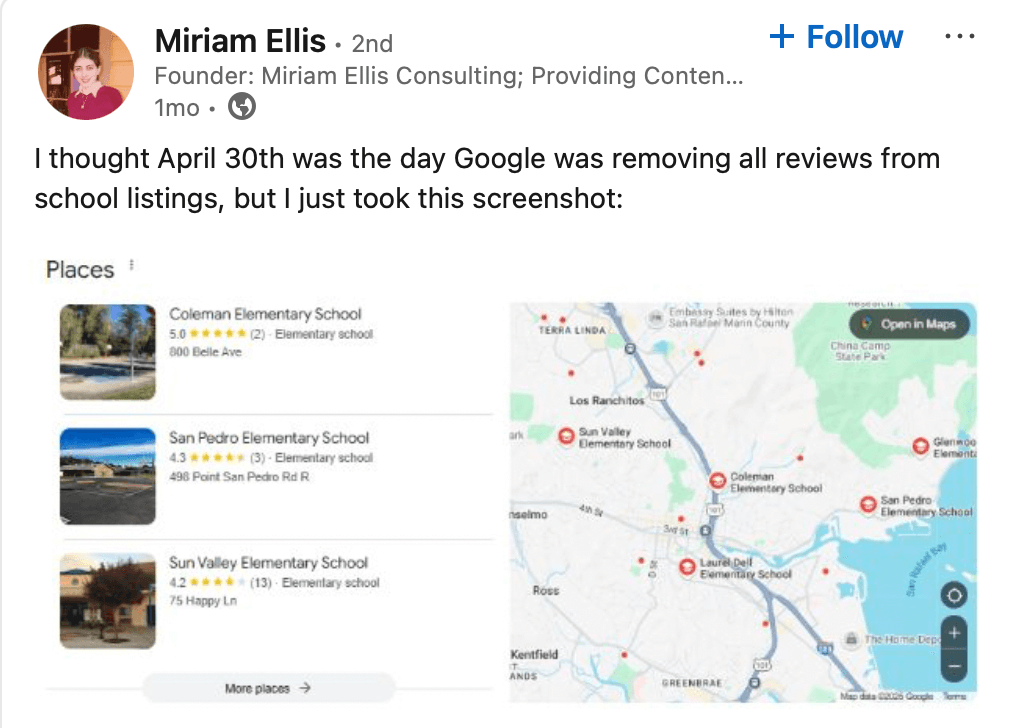Click Open in Maps button
This screenshot has width=1010, height=728.
[x=909, y=324]
